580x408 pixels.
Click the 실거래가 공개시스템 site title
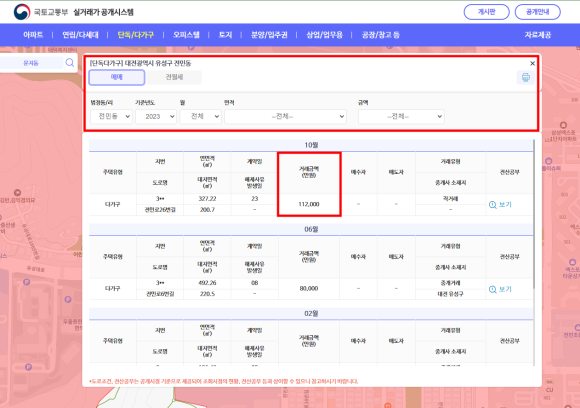tap(104, 12)
